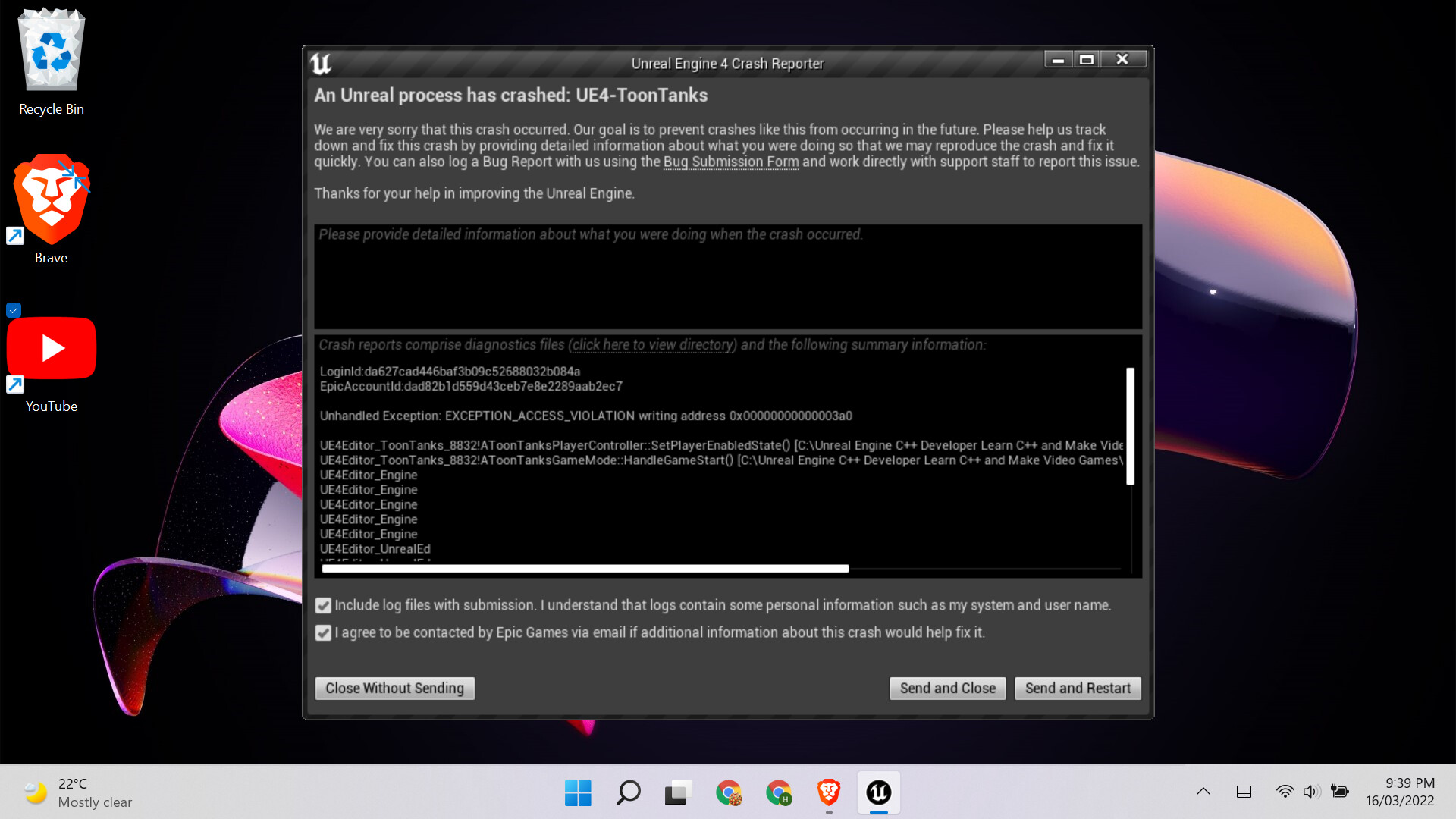
Task: Open taskbar Search
Action: 628,792
